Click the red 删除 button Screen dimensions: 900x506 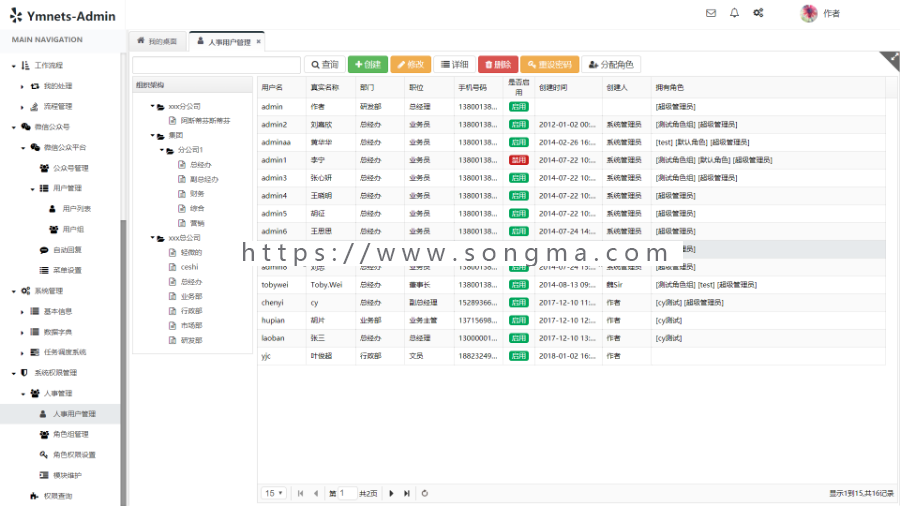click(x=498, y=65)
